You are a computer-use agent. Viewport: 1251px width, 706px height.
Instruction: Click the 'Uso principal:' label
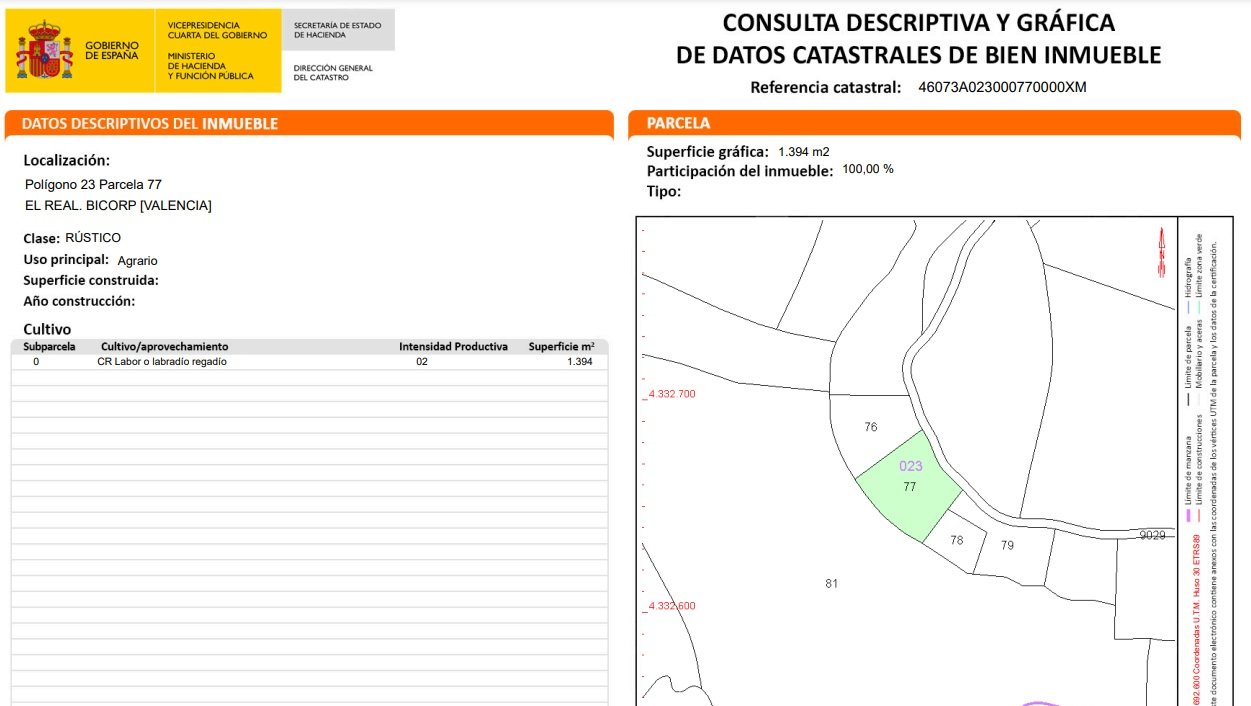[x=66, y=259]
